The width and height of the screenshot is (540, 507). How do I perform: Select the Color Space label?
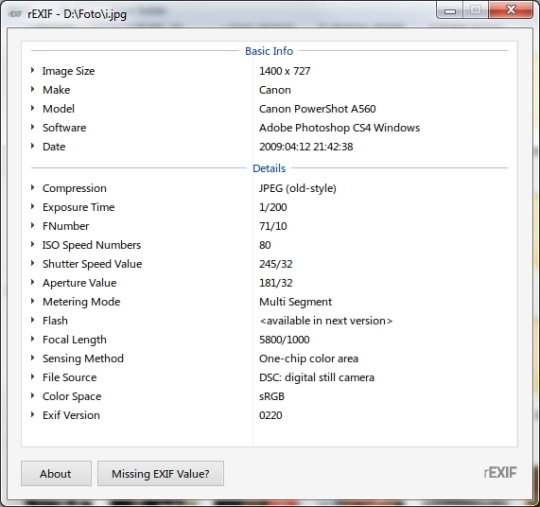point(72,397)
